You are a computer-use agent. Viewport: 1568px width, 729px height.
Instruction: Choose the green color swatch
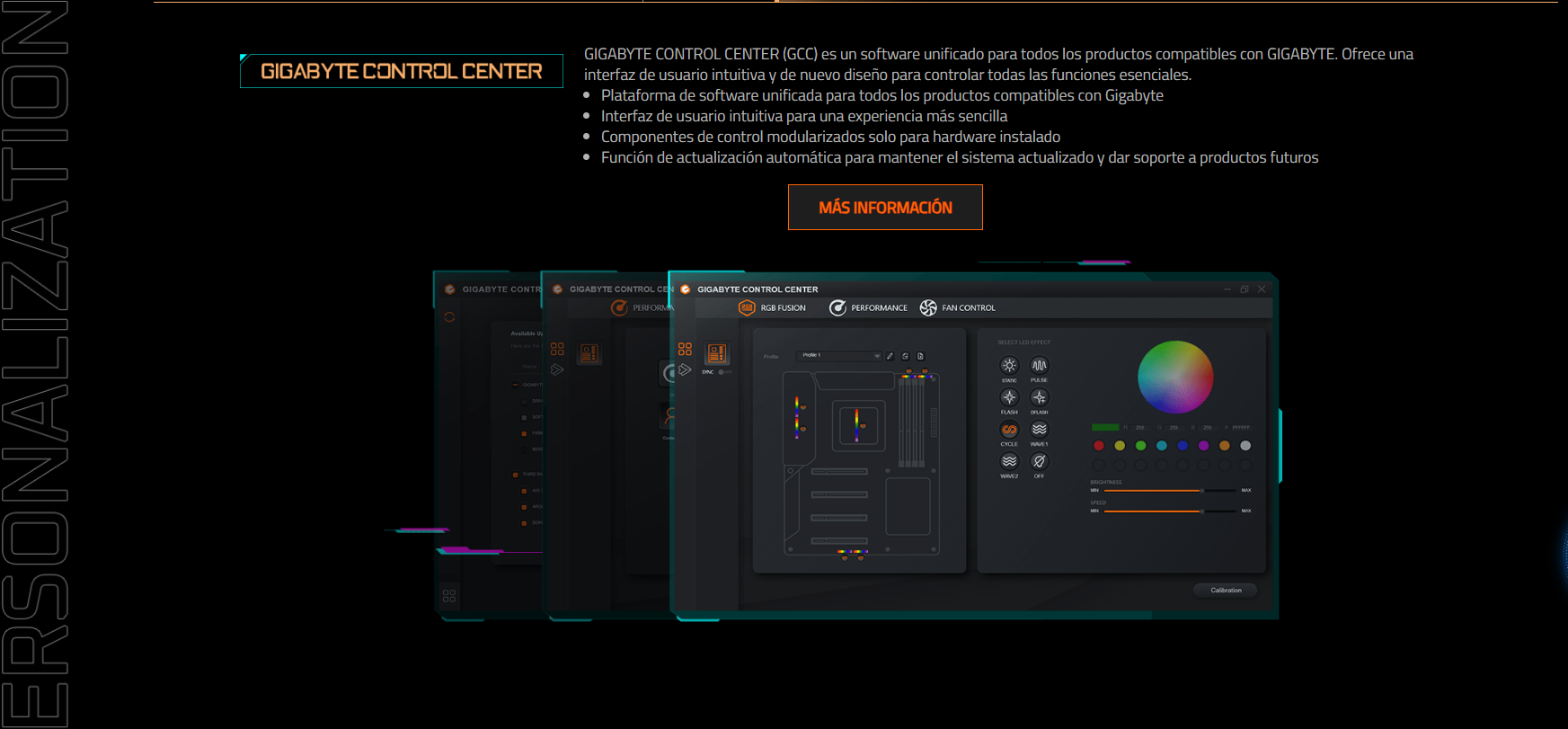pyautogui.click(x=1140, y=446)
